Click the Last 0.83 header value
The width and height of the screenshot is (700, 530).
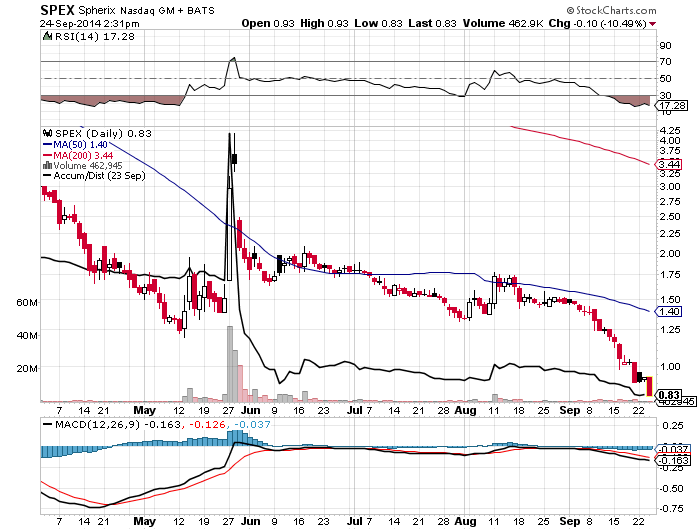[x=433, y=23]
